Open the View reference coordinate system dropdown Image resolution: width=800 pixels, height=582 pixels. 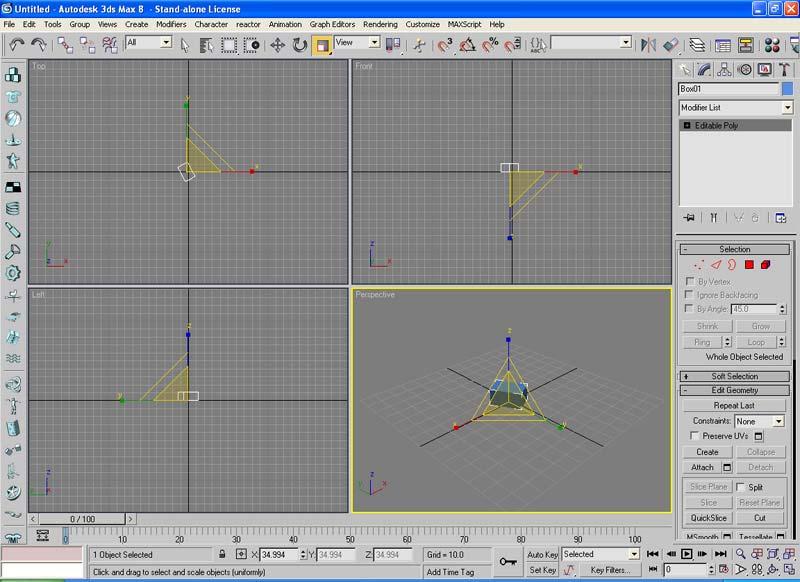coord(374,42)
